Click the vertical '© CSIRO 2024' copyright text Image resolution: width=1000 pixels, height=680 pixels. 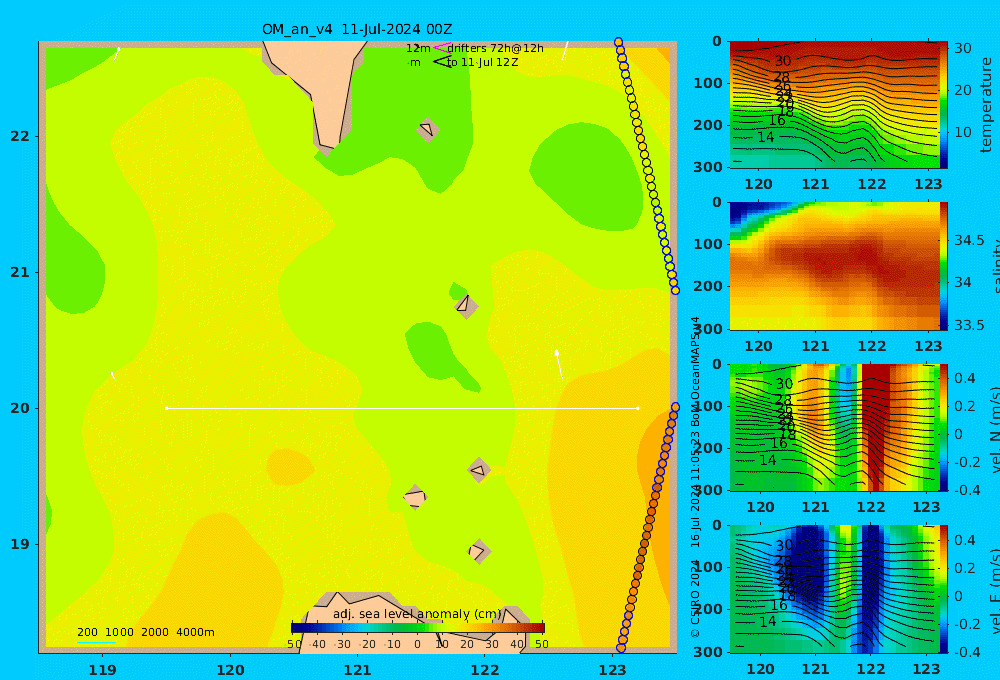695,598
